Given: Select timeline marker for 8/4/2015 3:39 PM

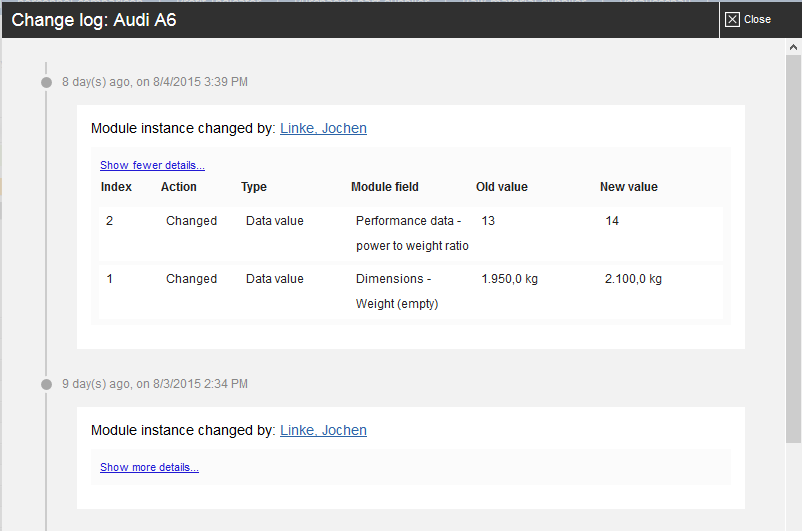Looking at the screenshot, I should [x=47, y=82].
